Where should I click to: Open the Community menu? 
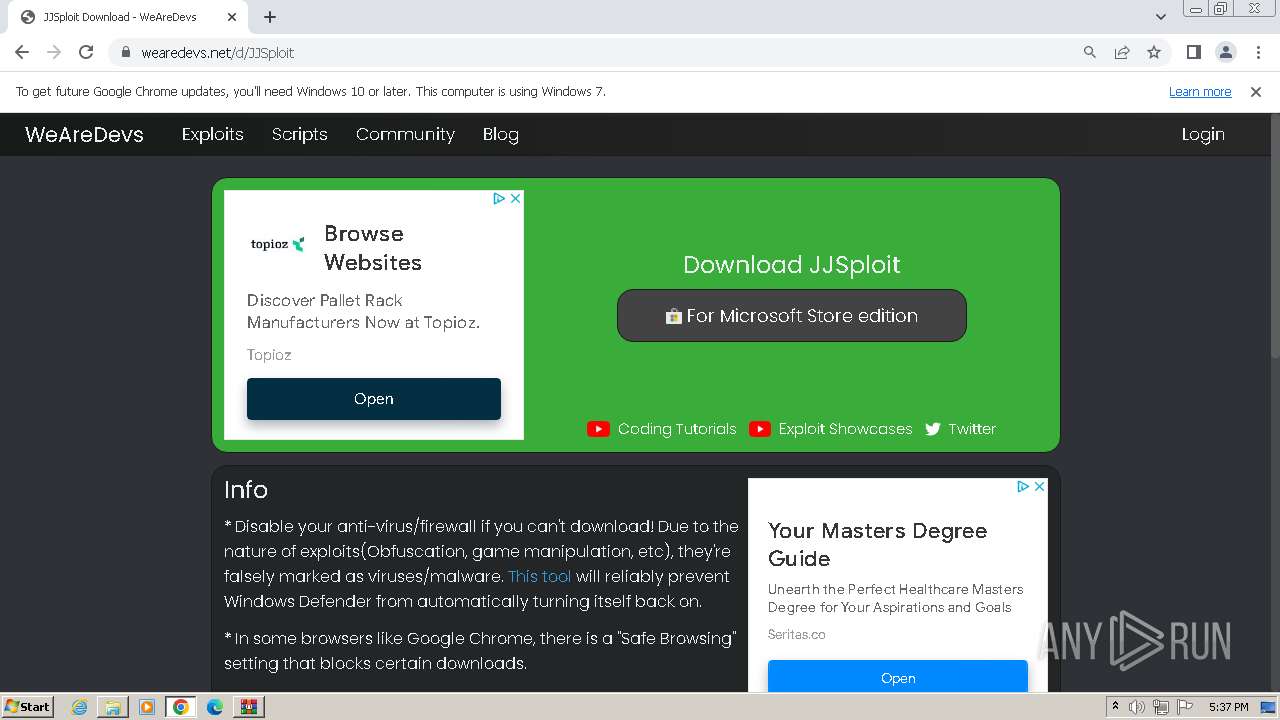(x=405, y=134)
